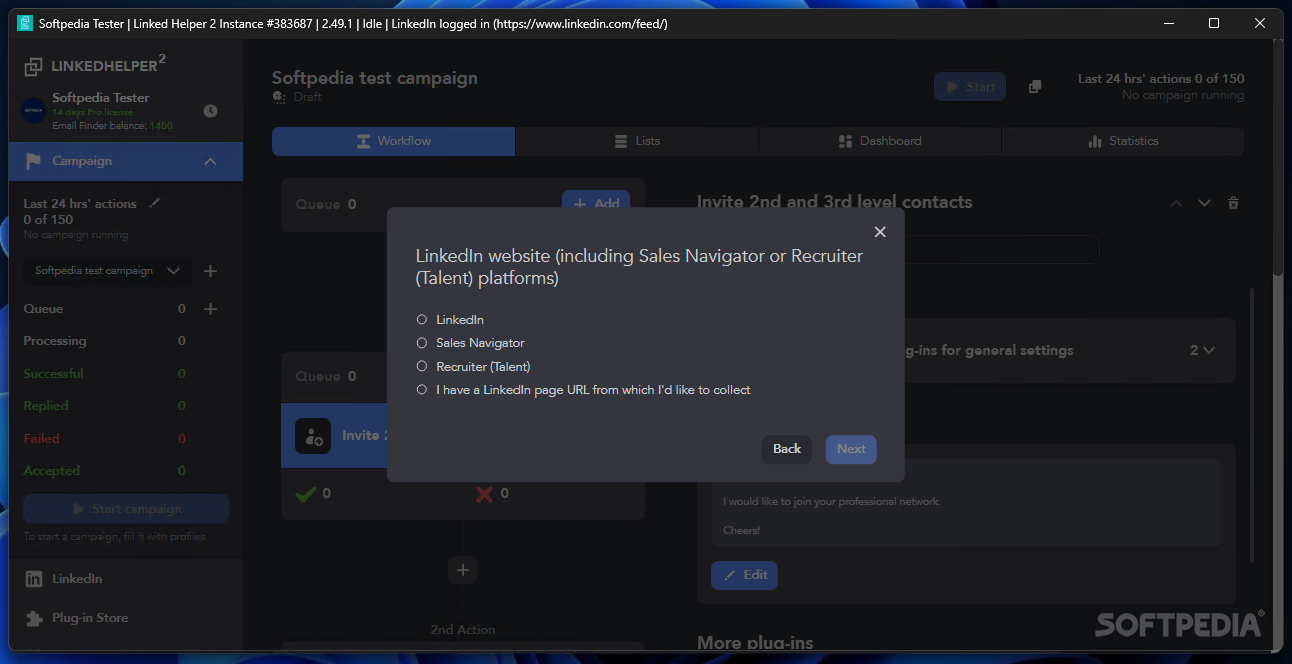Click the Accepted row in sidebar
This screenshot has height=664, width=1292.
coord(105,471)
